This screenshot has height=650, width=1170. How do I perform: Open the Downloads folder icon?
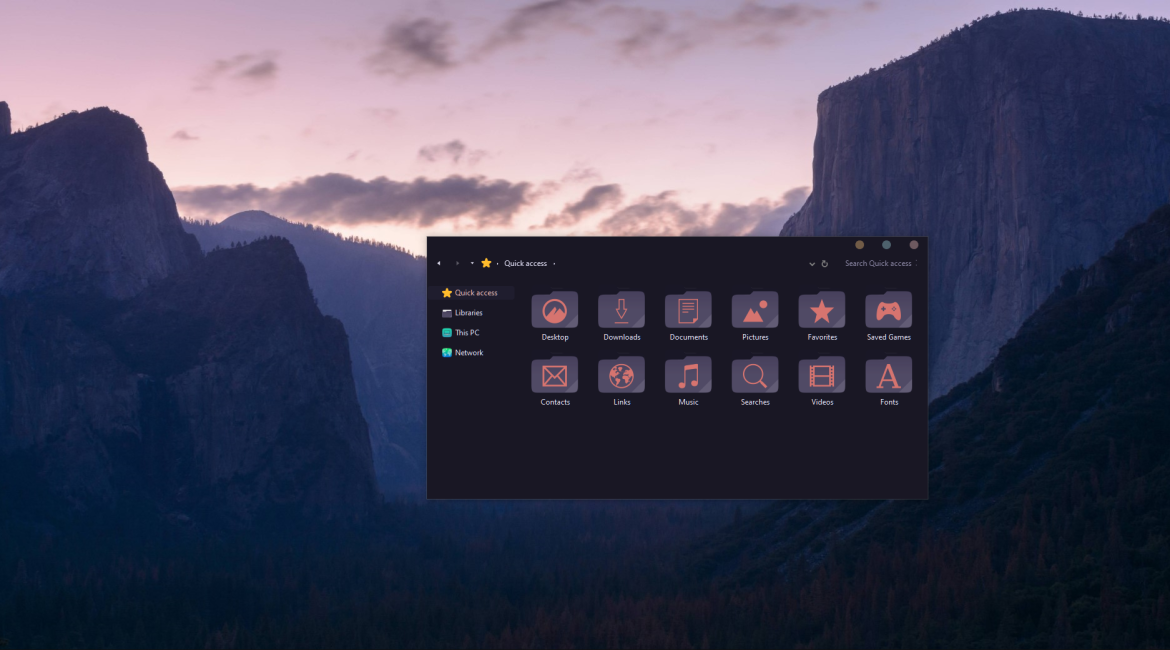click(621, 311)
